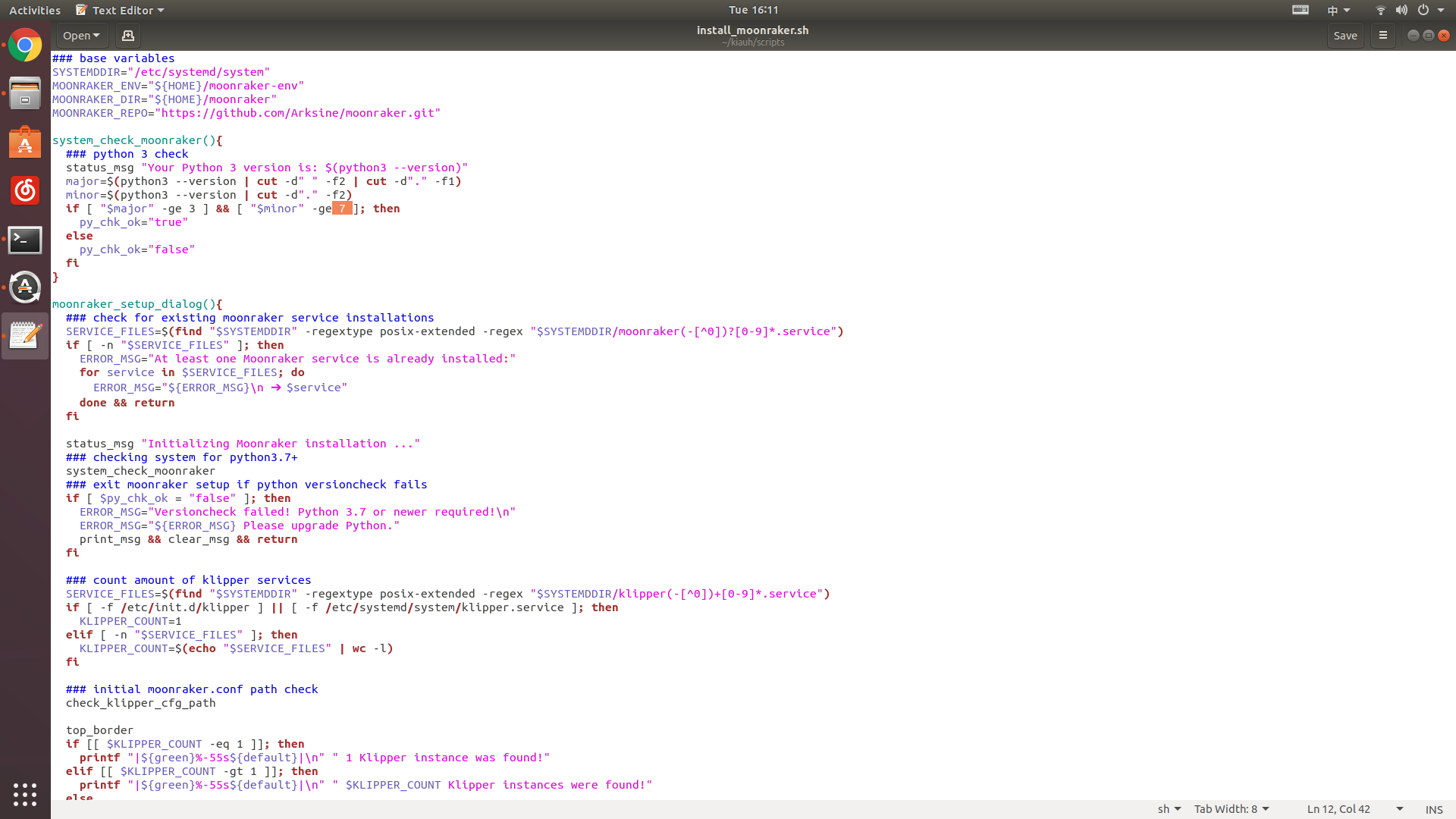Change syntax highlighting via the sh dropdown
This screenshot has width=1456, height=819.
point(1167,809)
